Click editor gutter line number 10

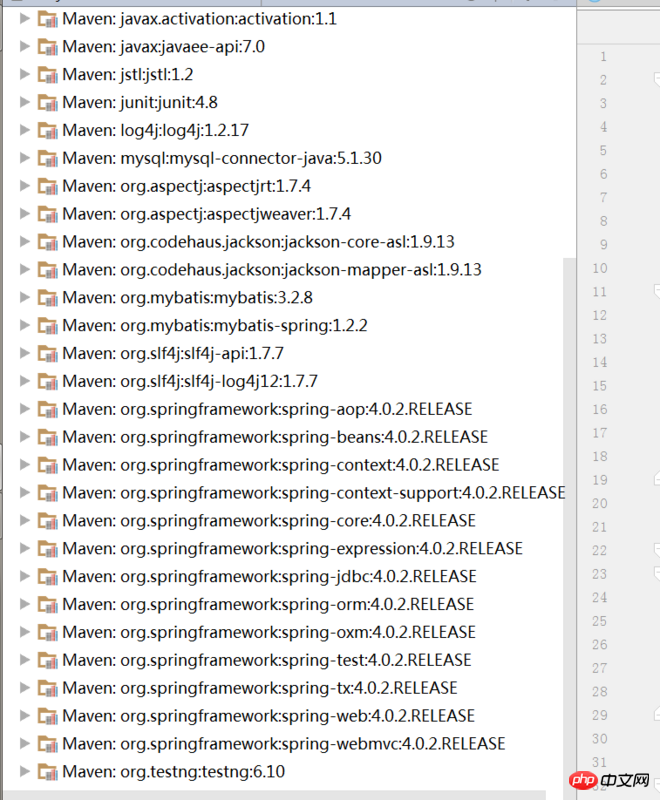pos(600,268)
